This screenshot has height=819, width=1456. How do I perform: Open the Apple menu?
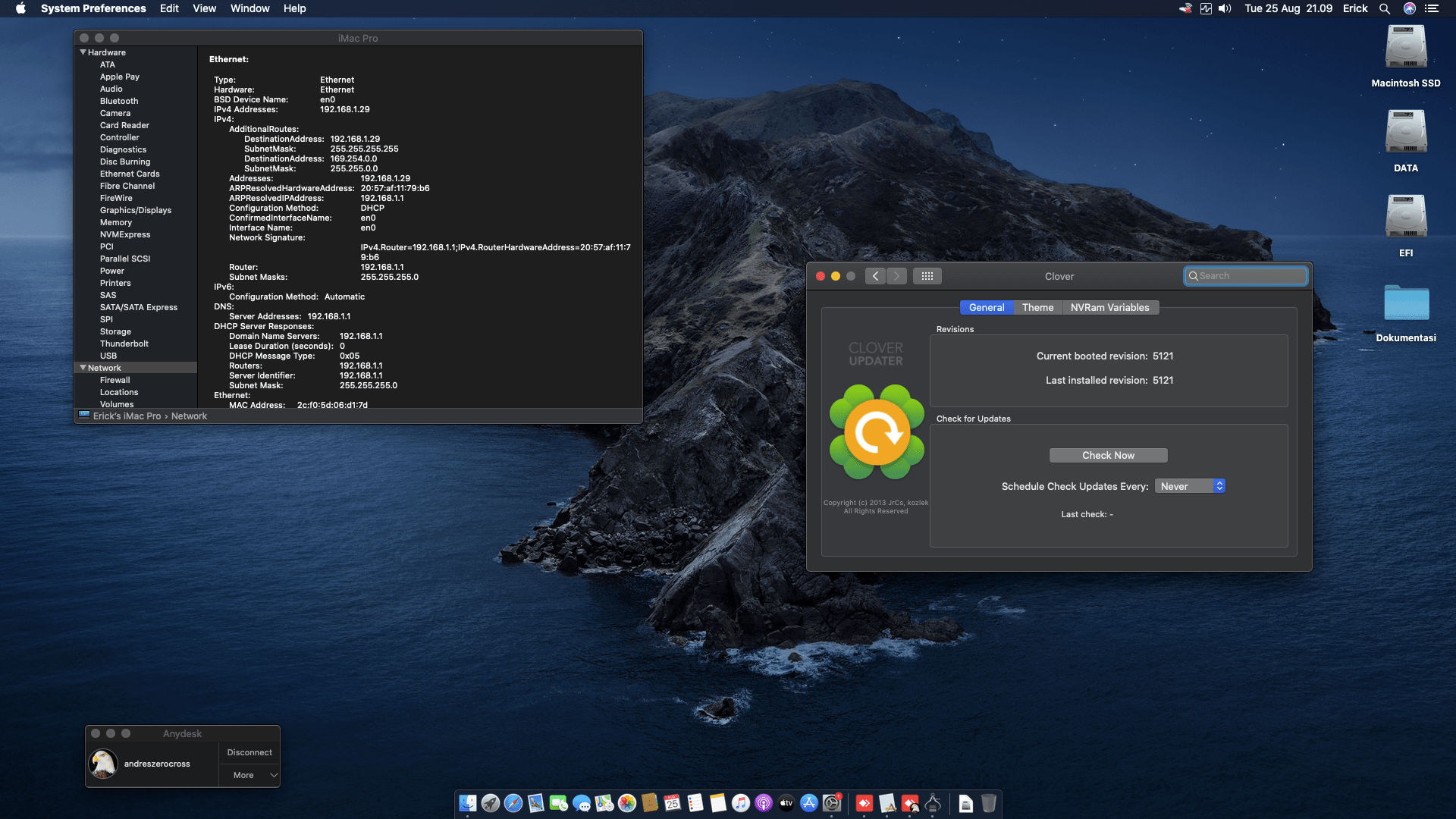click(20, 8)
